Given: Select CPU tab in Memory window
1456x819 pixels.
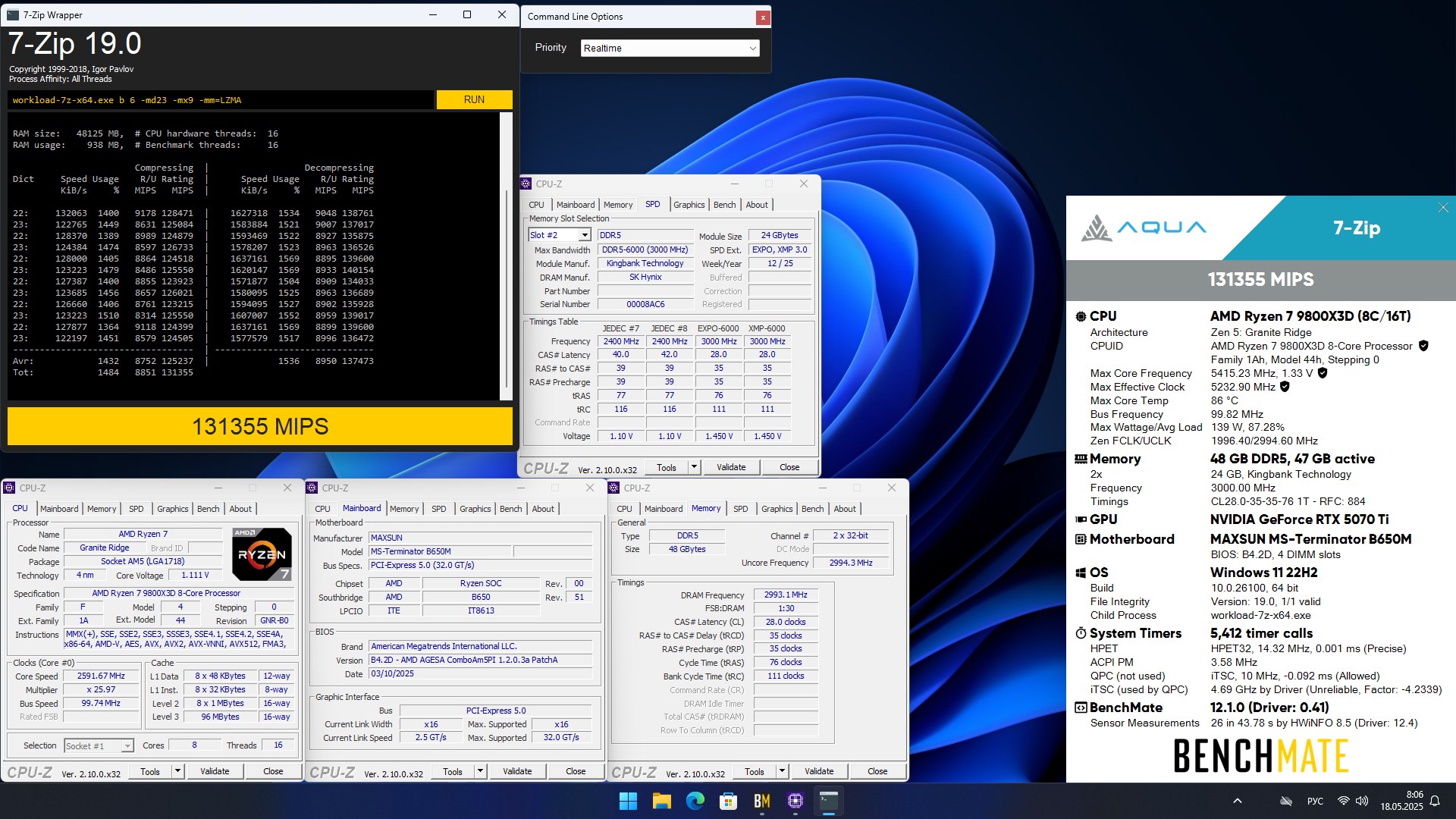Looking at the screenshot, I should pyautogui.click(x=624, y=509).
